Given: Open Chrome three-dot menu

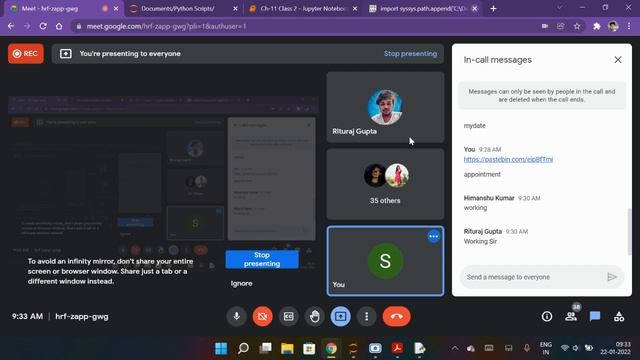Looking at the screenshot, I should (629, 26).
